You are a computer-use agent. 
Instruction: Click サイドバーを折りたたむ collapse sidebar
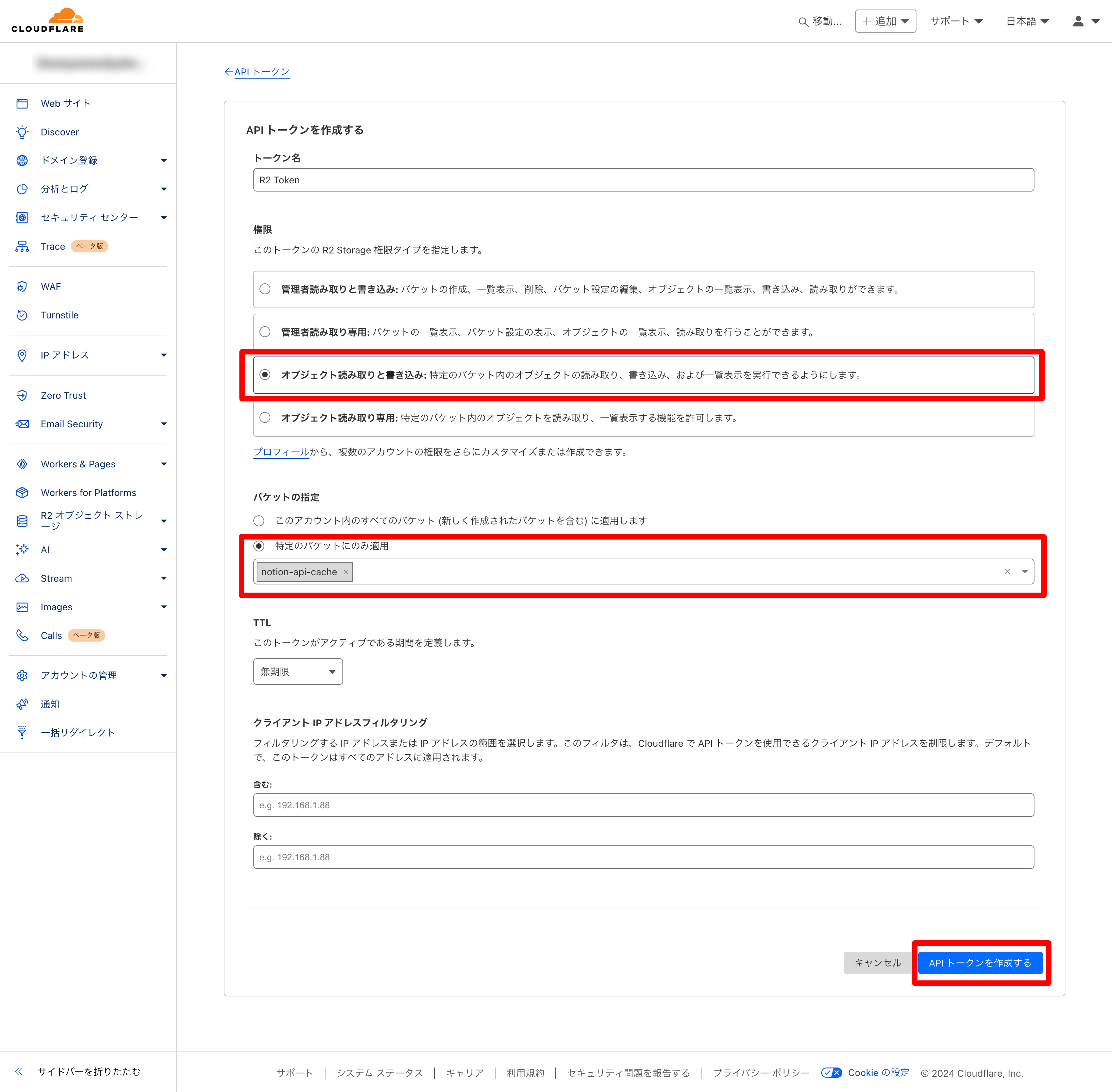(x=78, y=1071)
